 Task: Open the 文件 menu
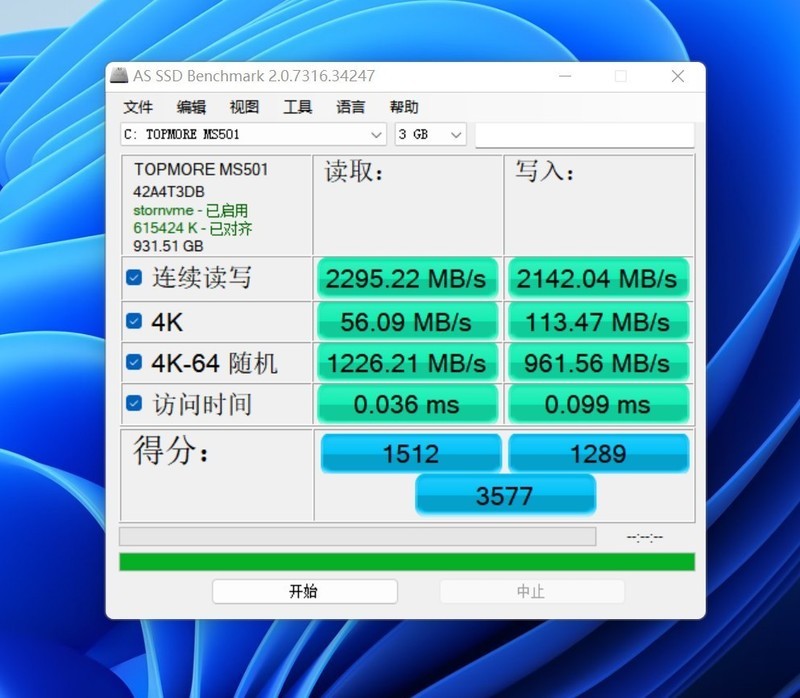coord(139,107)
